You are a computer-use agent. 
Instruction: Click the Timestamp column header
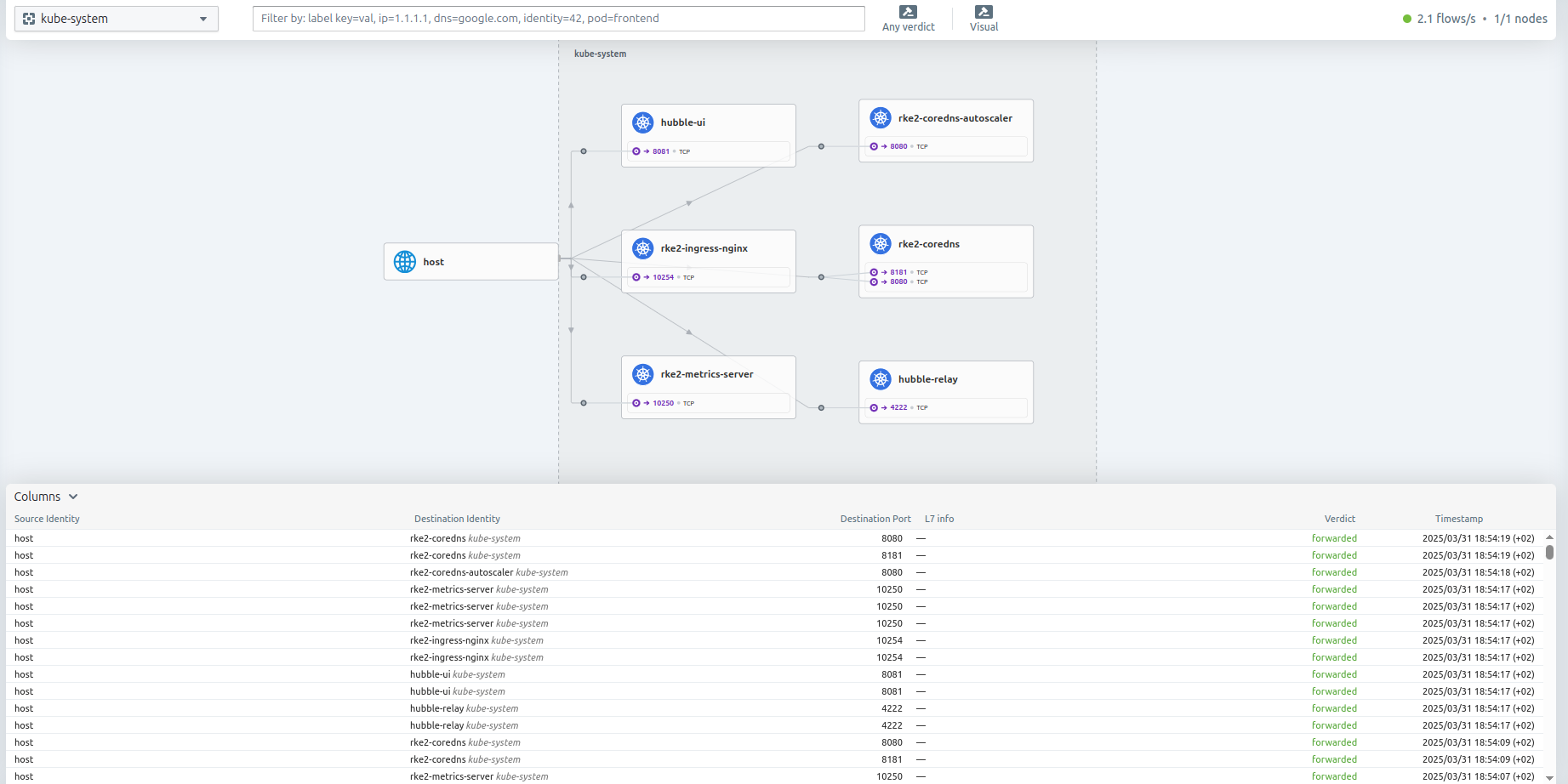click(x=1458, y=519)
